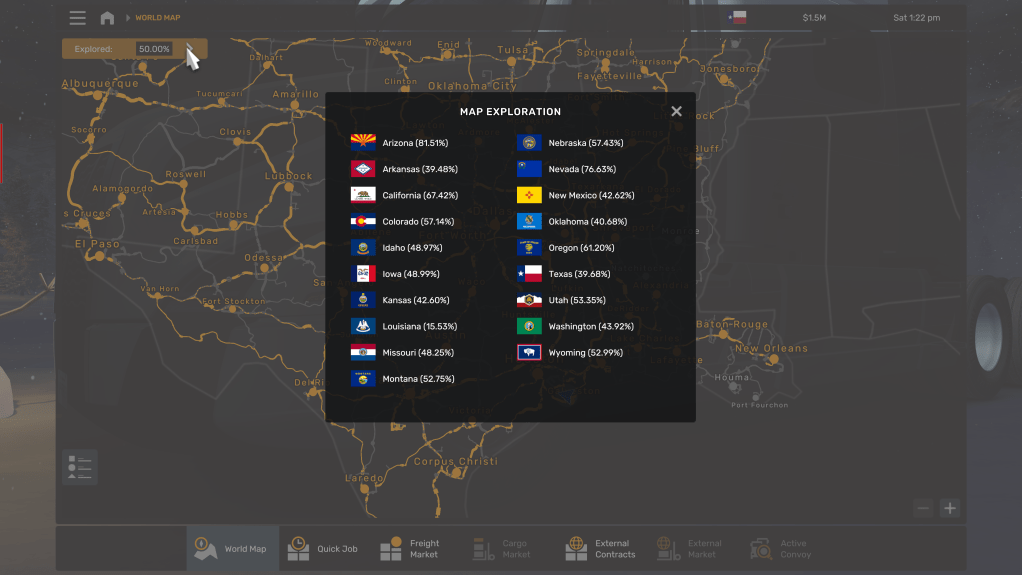Viewport: 1022px width, 575px height.
Task: Click the WORLD MAP breadcrumb label
Action: [158, 18]
